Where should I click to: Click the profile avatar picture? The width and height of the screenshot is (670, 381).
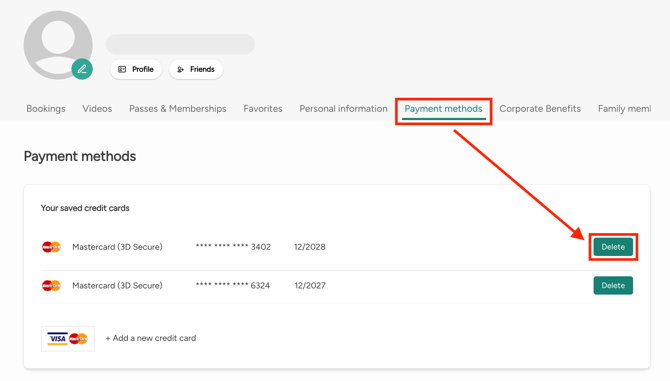tap(58, 45)
